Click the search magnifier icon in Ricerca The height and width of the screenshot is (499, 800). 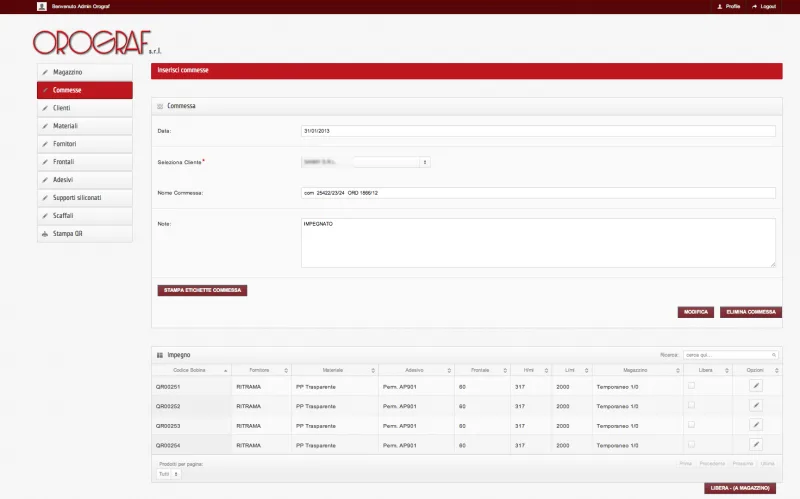click(x=773, y=355)
